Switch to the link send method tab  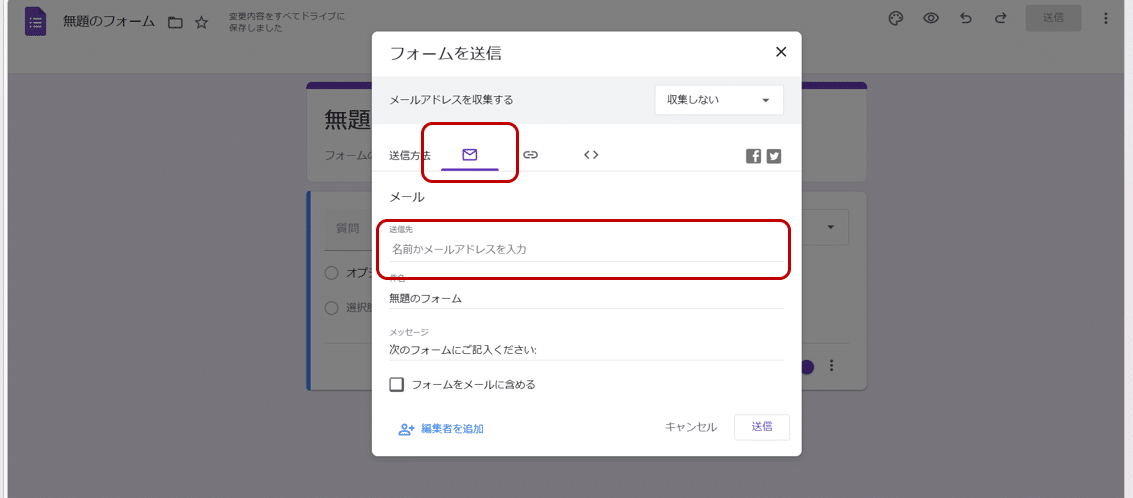[531, 155]
